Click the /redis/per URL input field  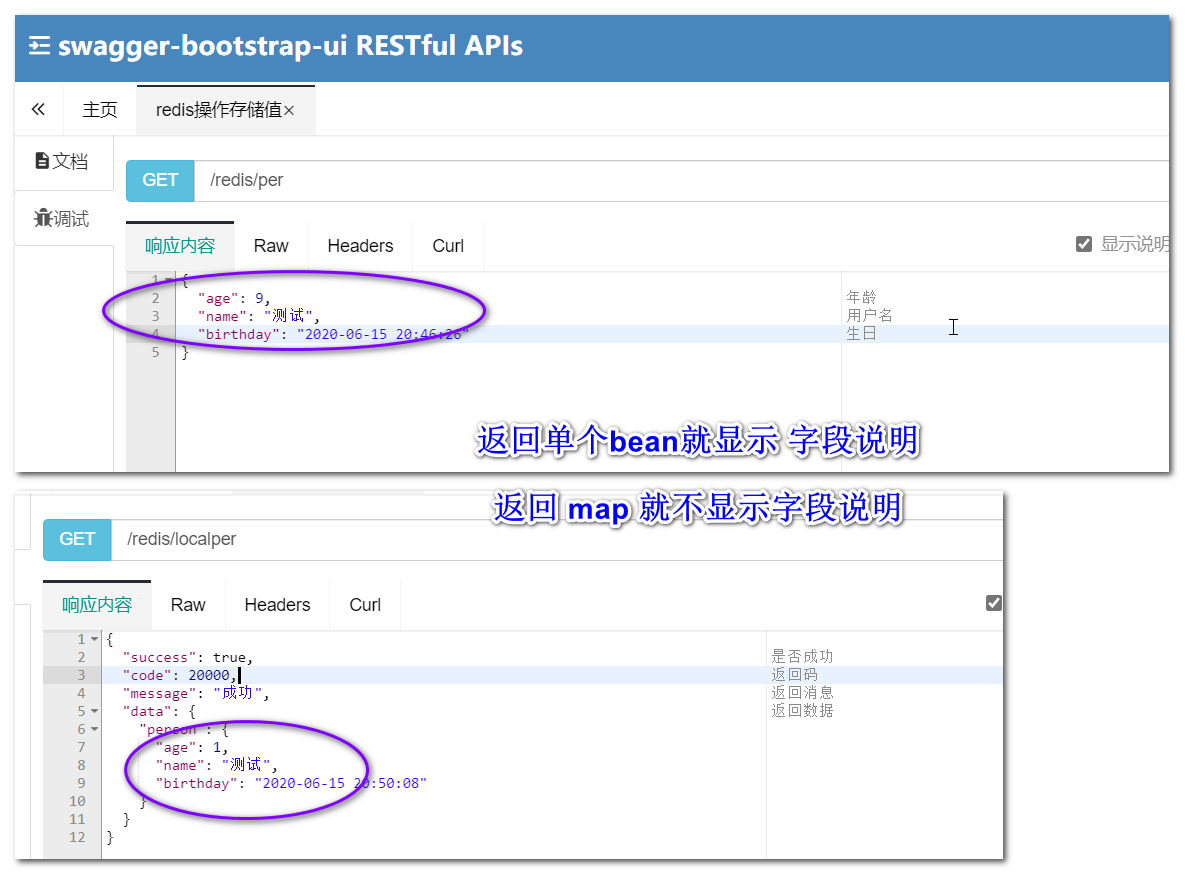click(x=682, y=181)
